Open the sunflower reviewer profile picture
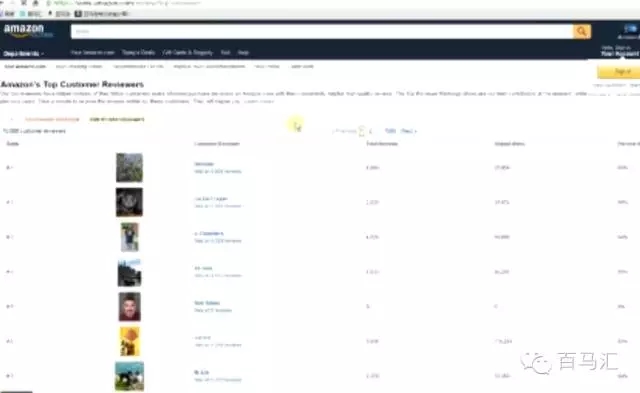 point(130,341)
